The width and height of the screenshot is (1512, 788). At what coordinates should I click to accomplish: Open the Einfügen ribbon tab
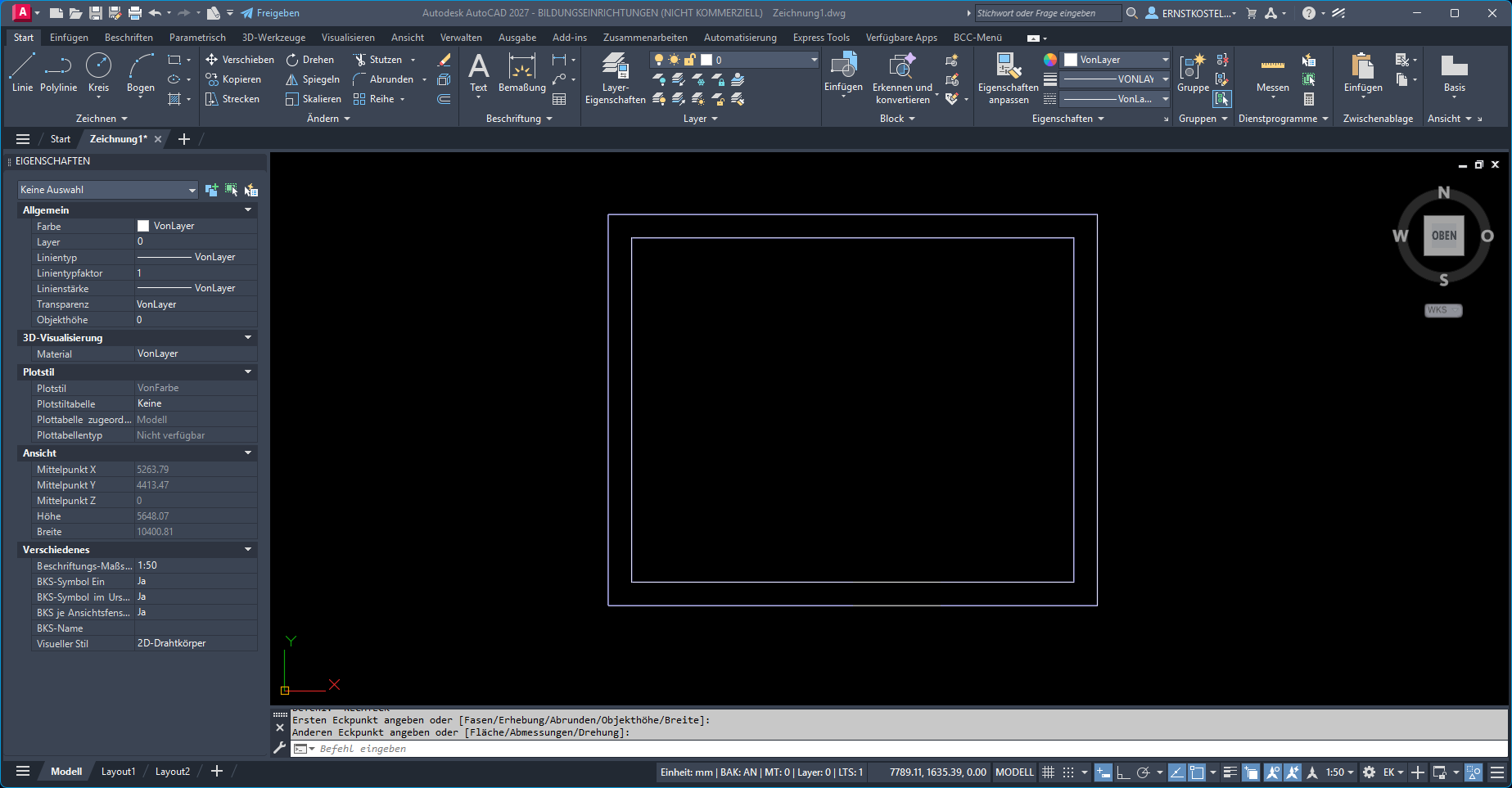pyautogui.click(x=69, y=38)
